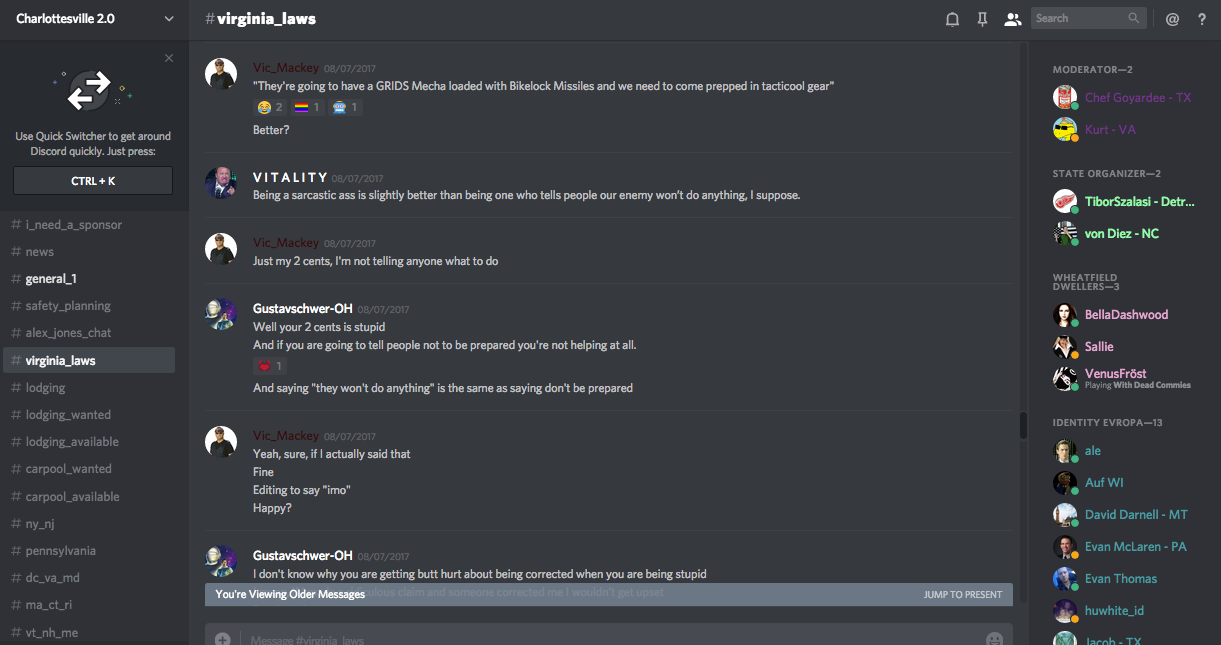Toggle the member list icon
The width and height of the screenshot is (1221, 645).
pos(1012,19)
